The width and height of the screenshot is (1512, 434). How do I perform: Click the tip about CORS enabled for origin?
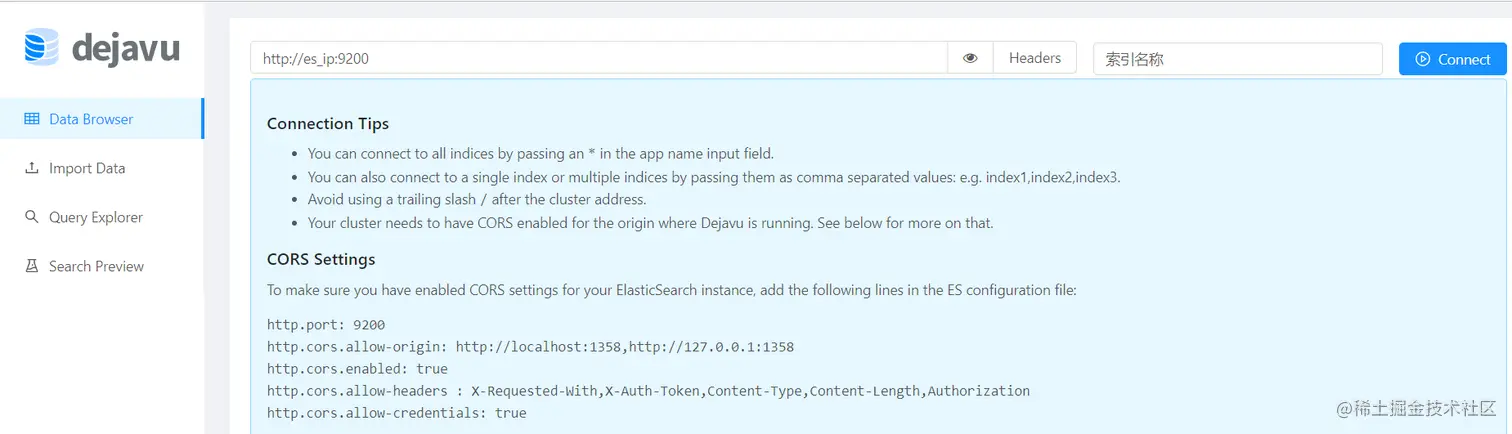[x=650, y=223]
